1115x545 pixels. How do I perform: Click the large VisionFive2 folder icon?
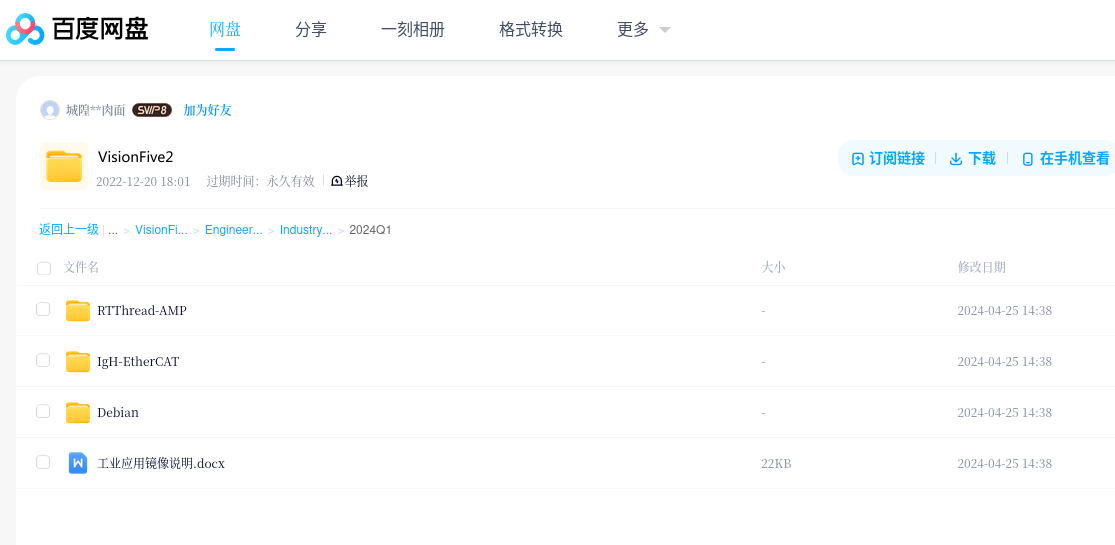pyautogui.click(x=64, y=166)
